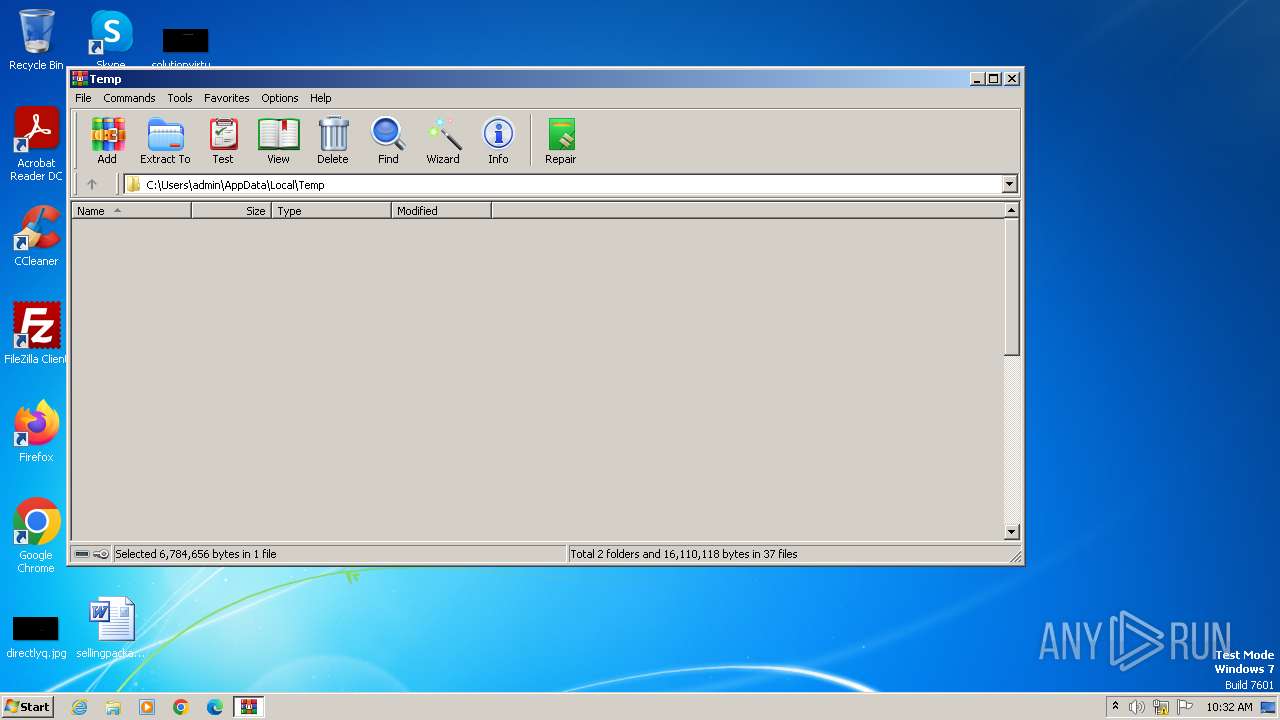Screen dimensions: 1280x720
Task: Open the Favorites menu
Action: [x=227, y=98]
